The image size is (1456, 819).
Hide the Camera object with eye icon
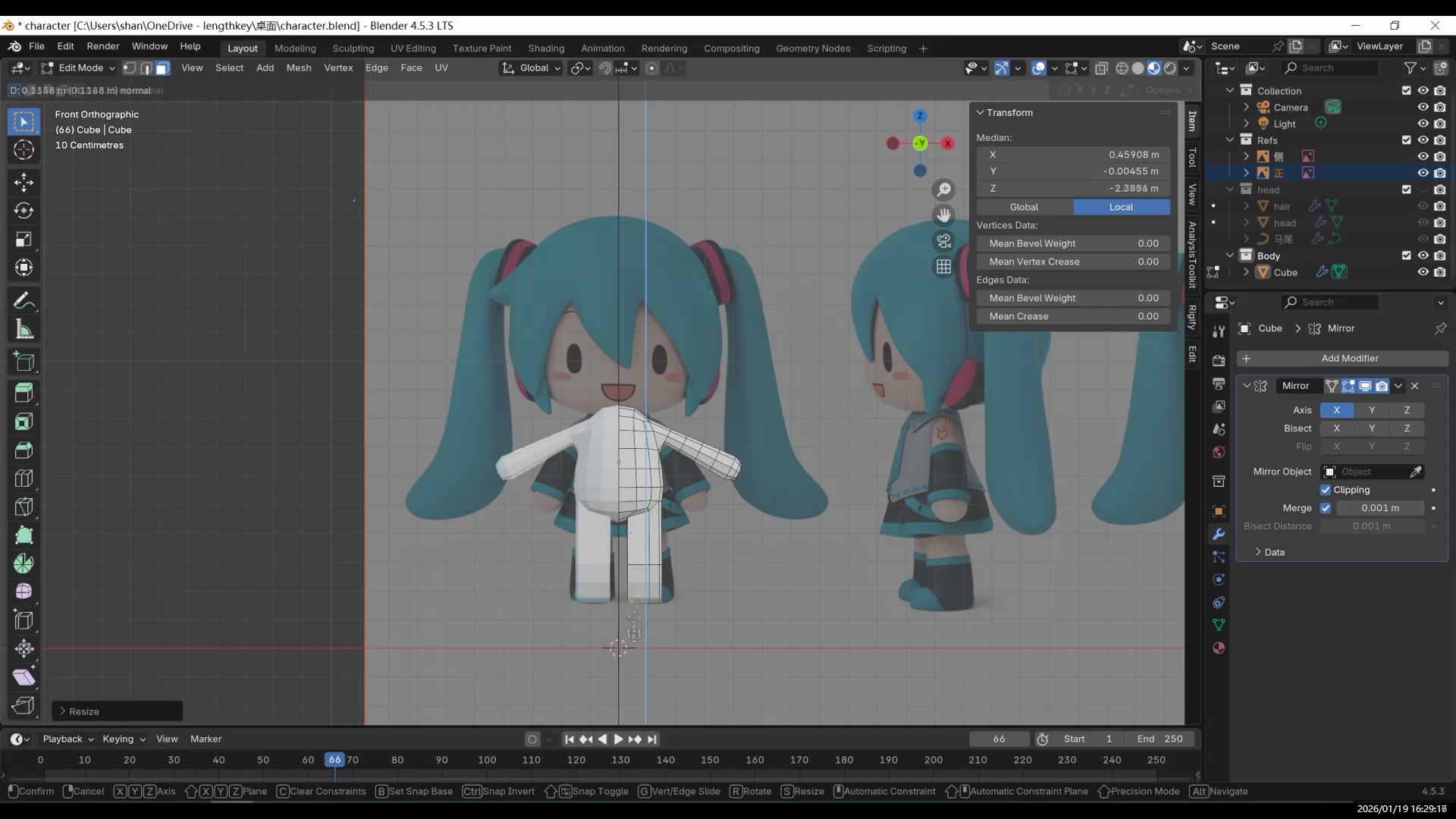pos(1423,107)
